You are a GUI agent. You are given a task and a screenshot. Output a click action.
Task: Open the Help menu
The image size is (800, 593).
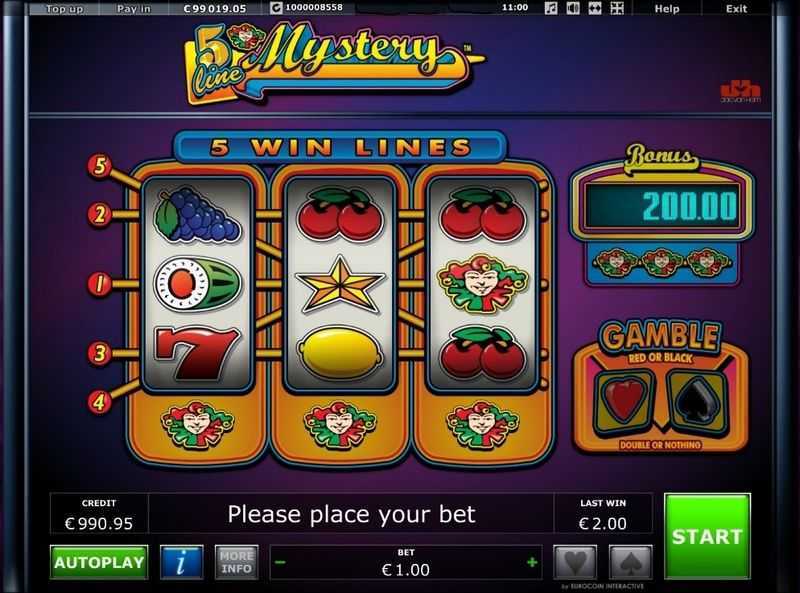tap(667, 9)
